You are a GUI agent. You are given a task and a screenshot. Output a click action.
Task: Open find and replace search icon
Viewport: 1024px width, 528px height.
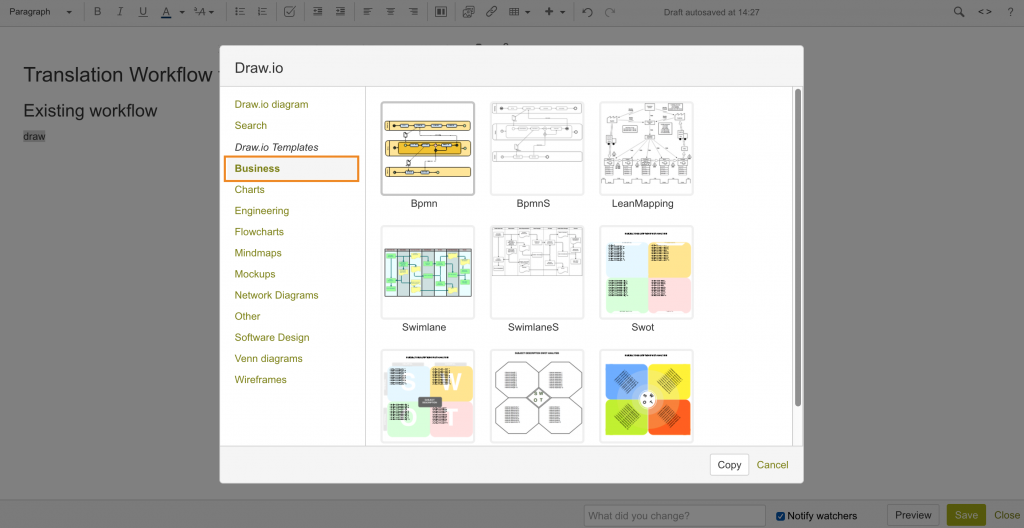point(959,12)
